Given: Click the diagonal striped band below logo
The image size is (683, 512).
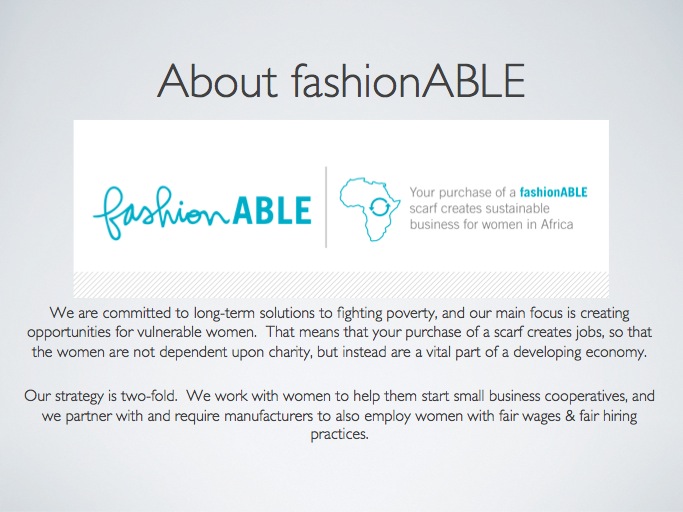Looking at the screenshot, I should 341,280.
